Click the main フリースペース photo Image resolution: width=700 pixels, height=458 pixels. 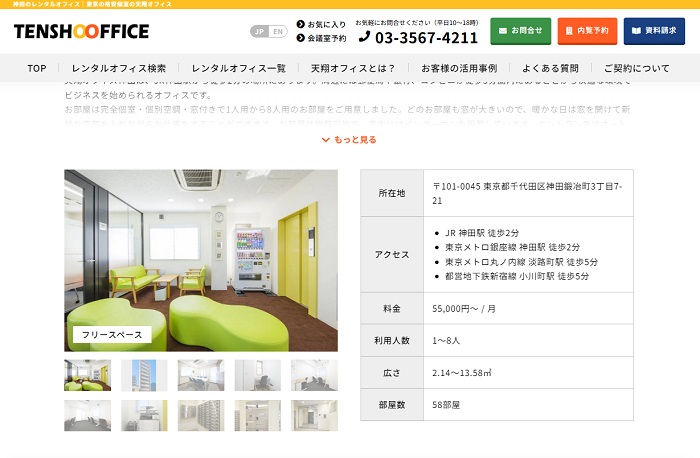point(201,260)
